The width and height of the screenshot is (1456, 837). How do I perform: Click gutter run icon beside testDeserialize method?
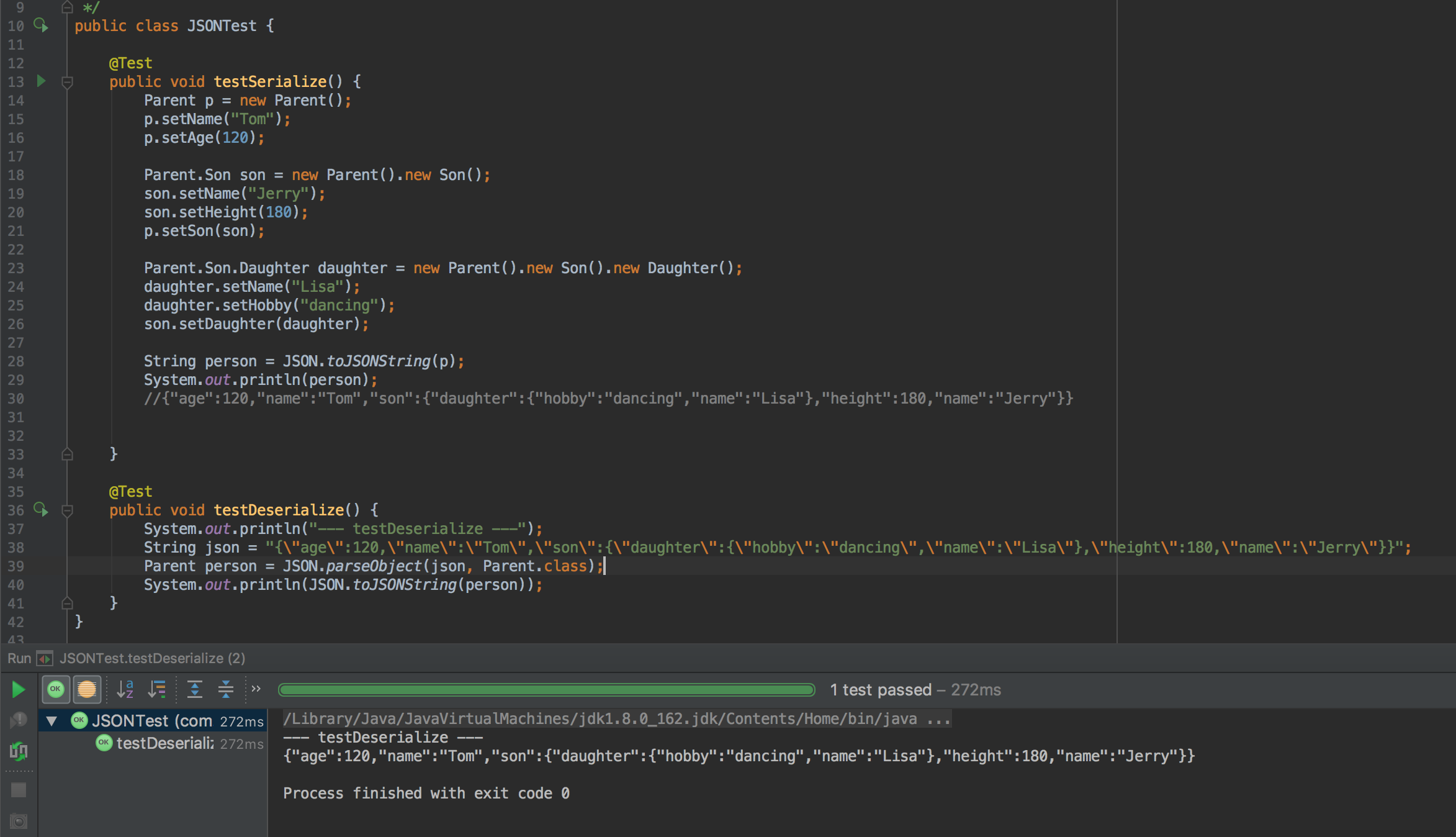point(41,510)
